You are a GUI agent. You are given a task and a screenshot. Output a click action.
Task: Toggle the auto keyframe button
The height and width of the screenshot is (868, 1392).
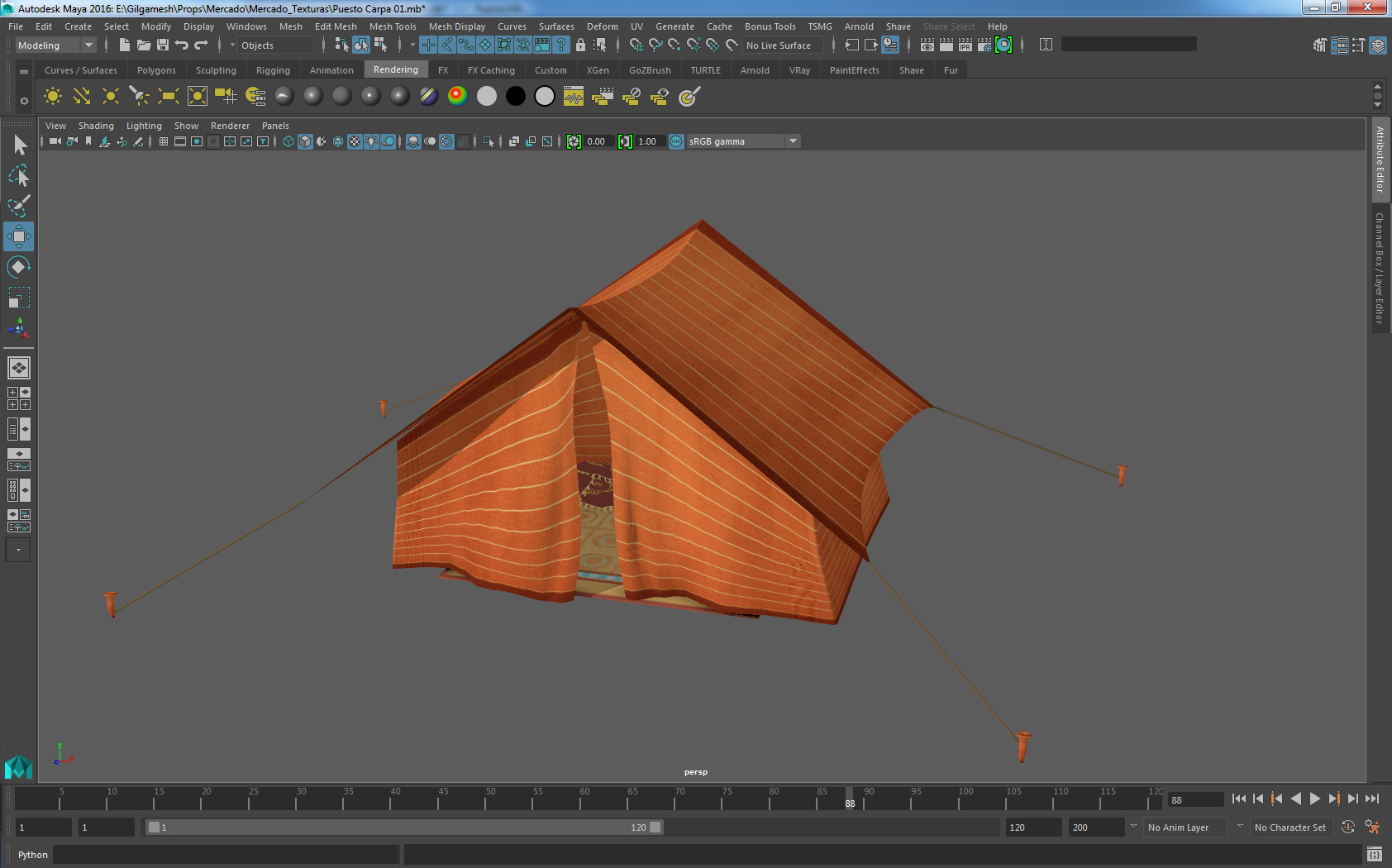coord(1347,827)
